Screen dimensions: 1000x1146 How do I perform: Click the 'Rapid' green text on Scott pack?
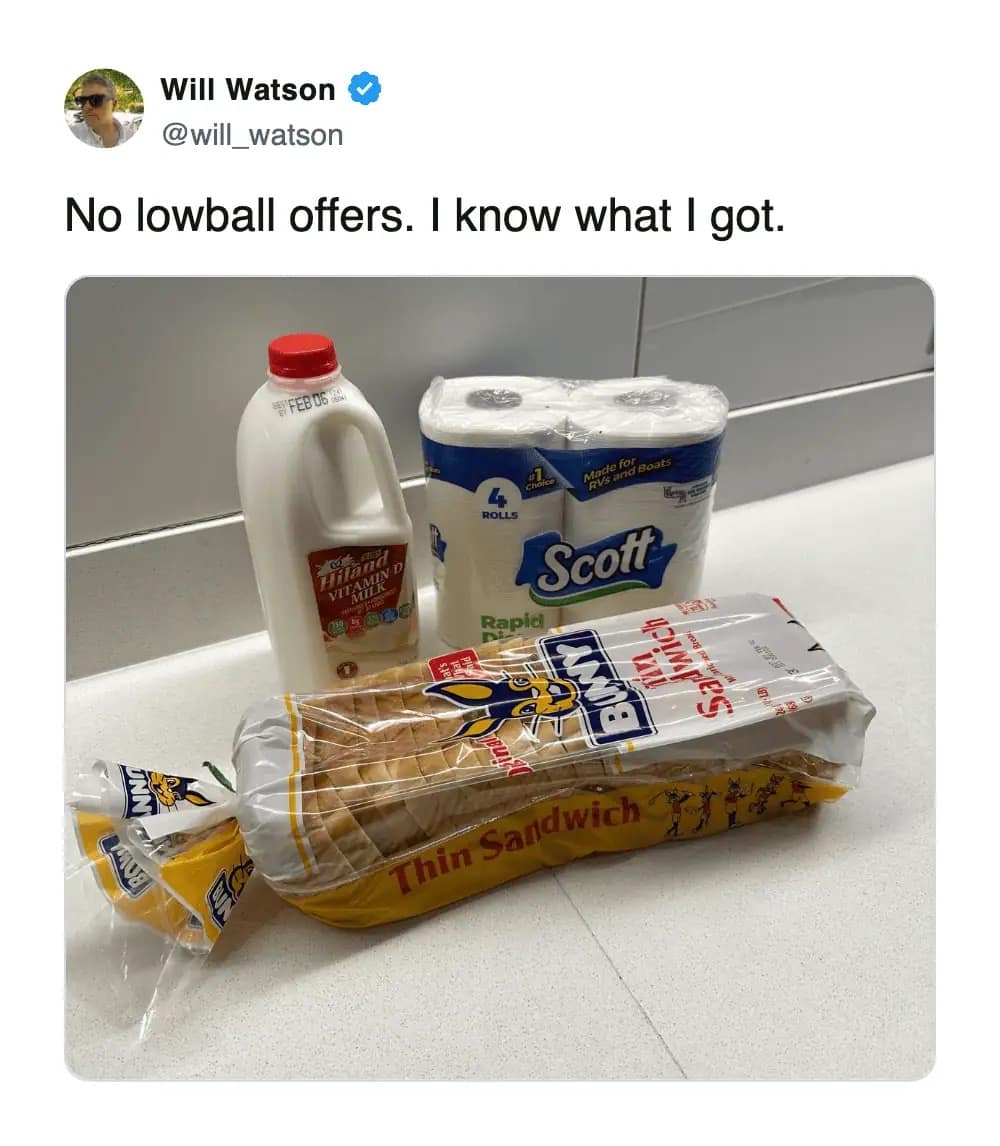click(x=512, y=622)
